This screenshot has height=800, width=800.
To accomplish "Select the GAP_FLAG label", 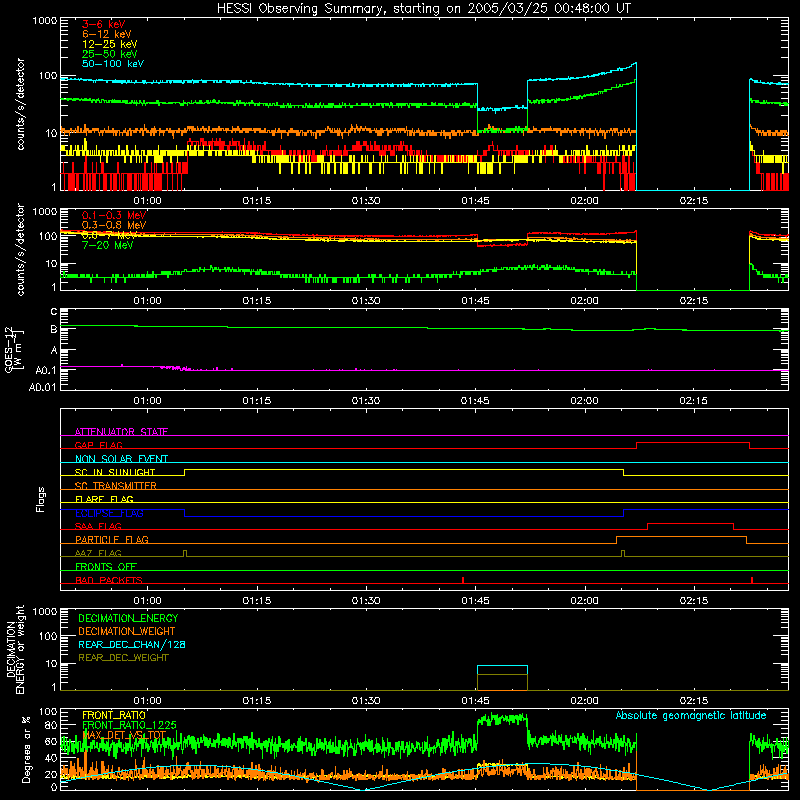I will 98,445.
